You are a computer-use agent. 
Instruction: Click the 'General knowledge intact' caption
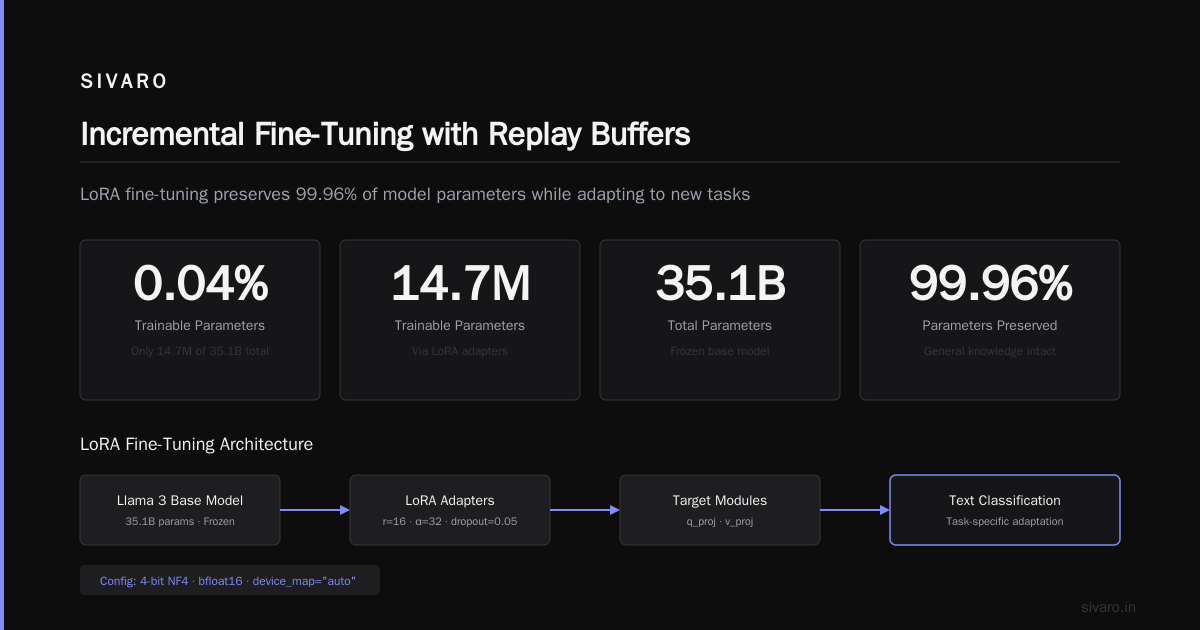click(990, 351)
